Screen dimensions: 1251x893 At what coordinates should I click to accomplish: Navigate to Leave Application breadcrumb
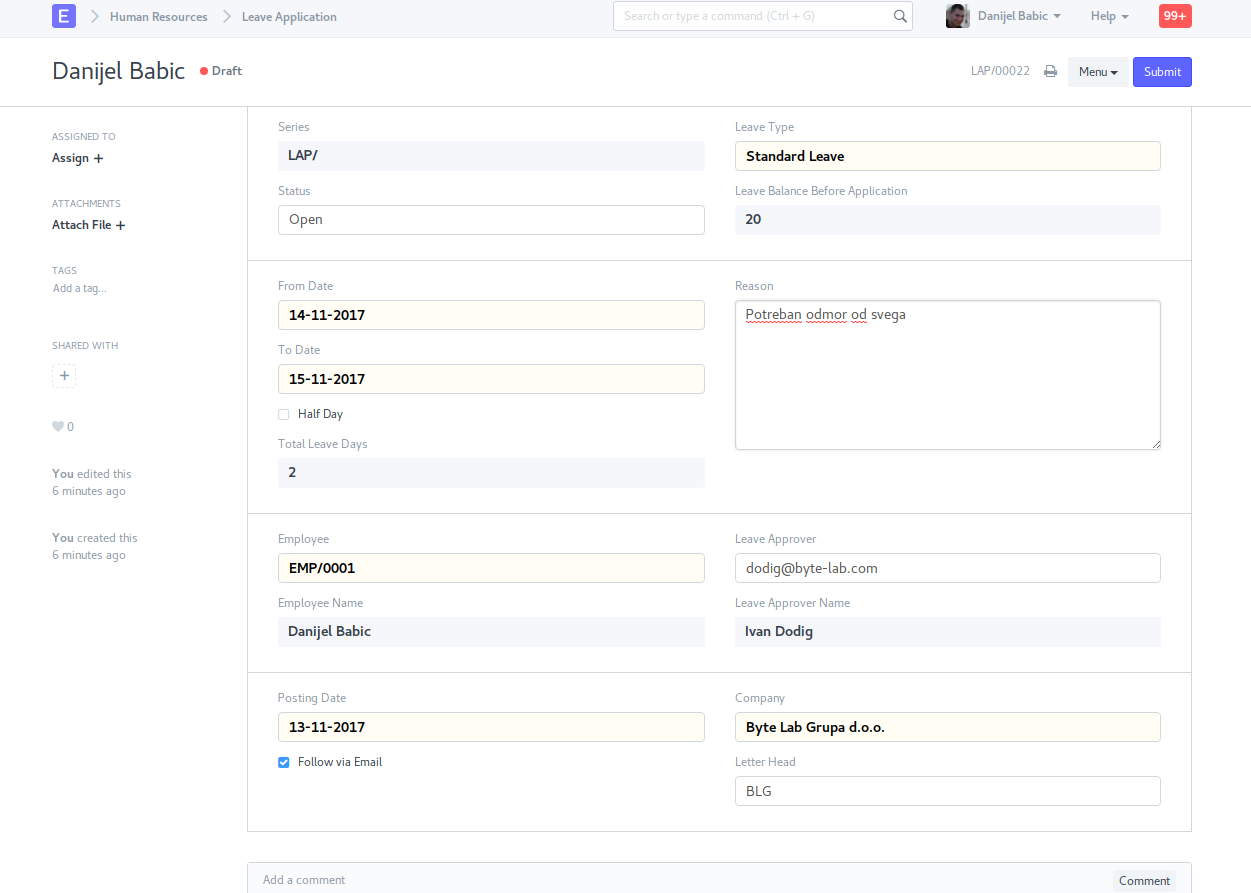pos(289,17)
